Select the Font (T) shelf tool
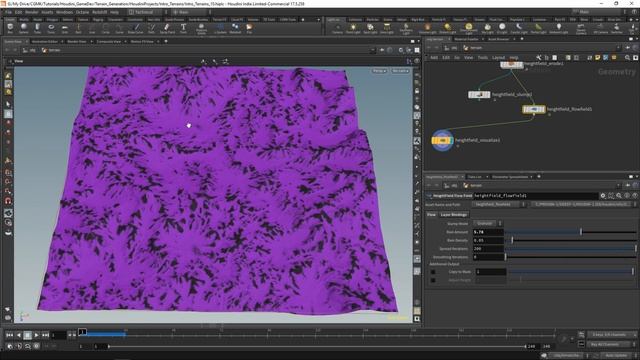Viewport: 640px width, 360px height. point(183,28)
